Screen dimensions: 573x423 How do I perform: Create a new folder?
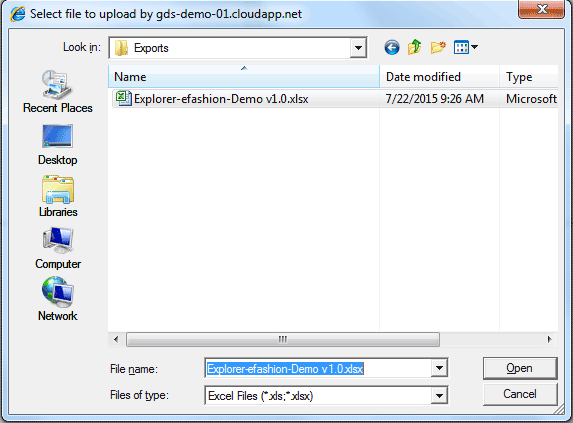click(438, 47)
